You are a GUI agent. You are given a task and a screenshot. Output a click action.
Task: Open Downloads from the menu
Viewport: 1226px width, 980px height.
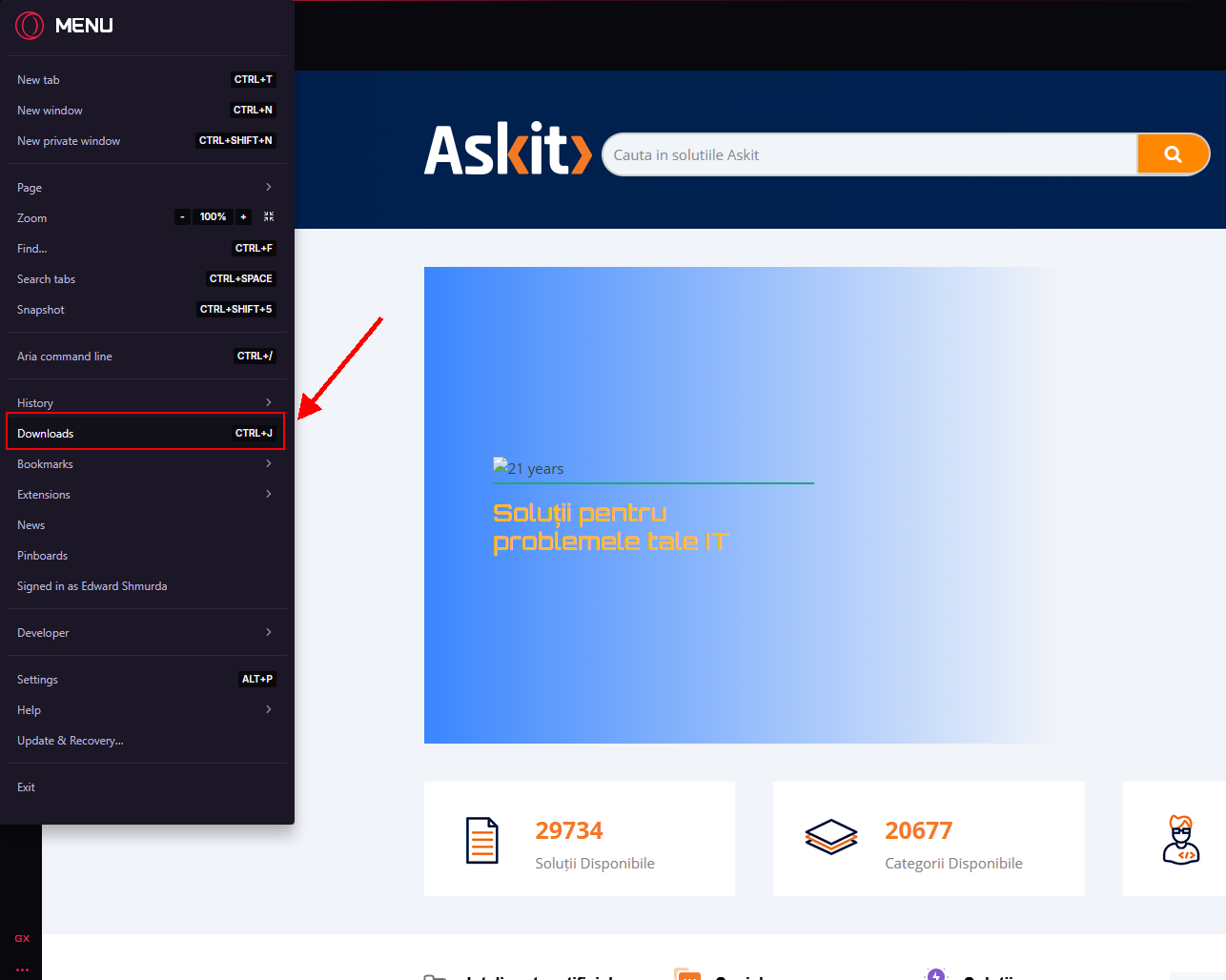(145, 434)
